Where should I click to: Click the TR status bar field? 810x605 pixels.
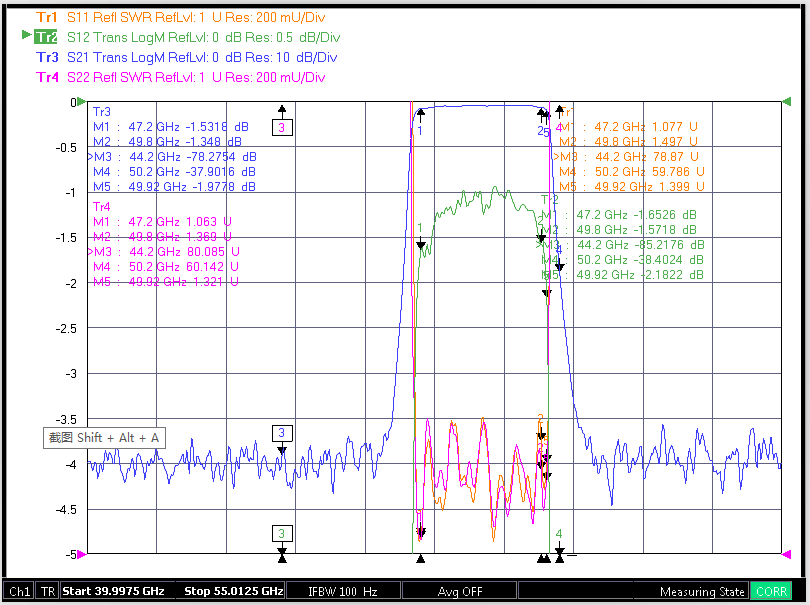pos(48,592)
